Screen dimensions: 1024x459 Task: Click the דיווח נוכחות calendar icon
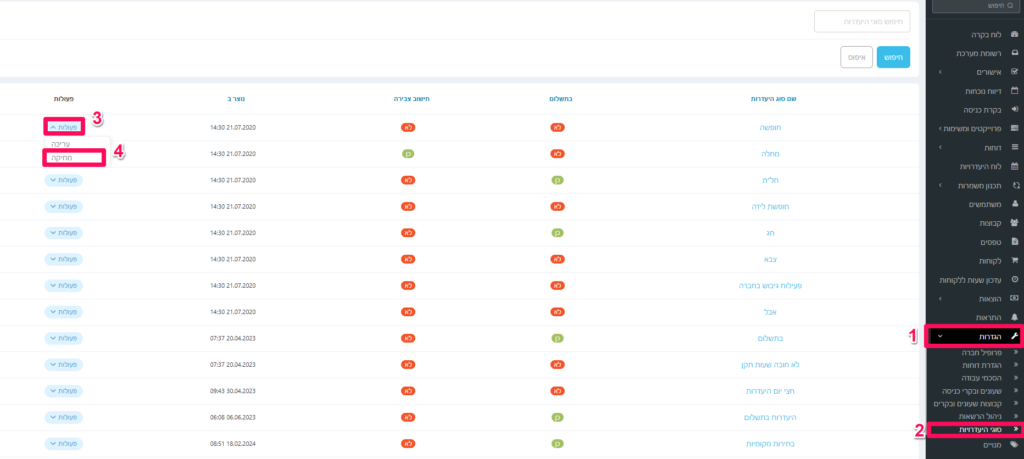tap(1015, 91)
